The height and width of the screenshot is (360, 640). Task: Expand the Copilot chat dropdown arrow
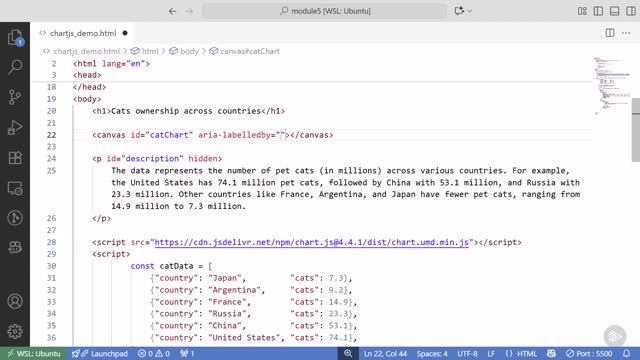pos(470,11)
